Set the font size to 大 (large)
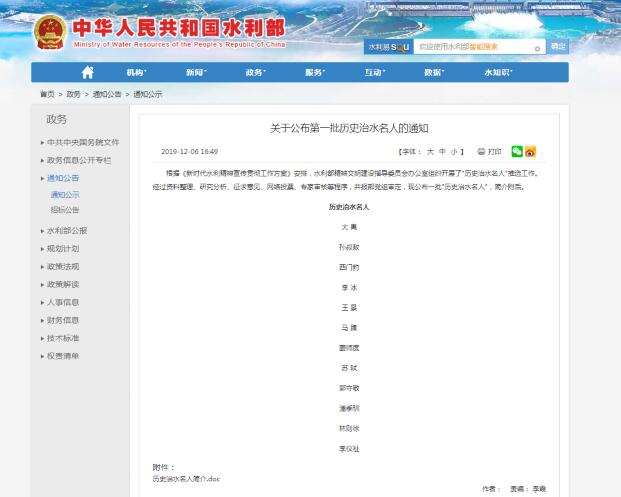 (x=430, y=152)
